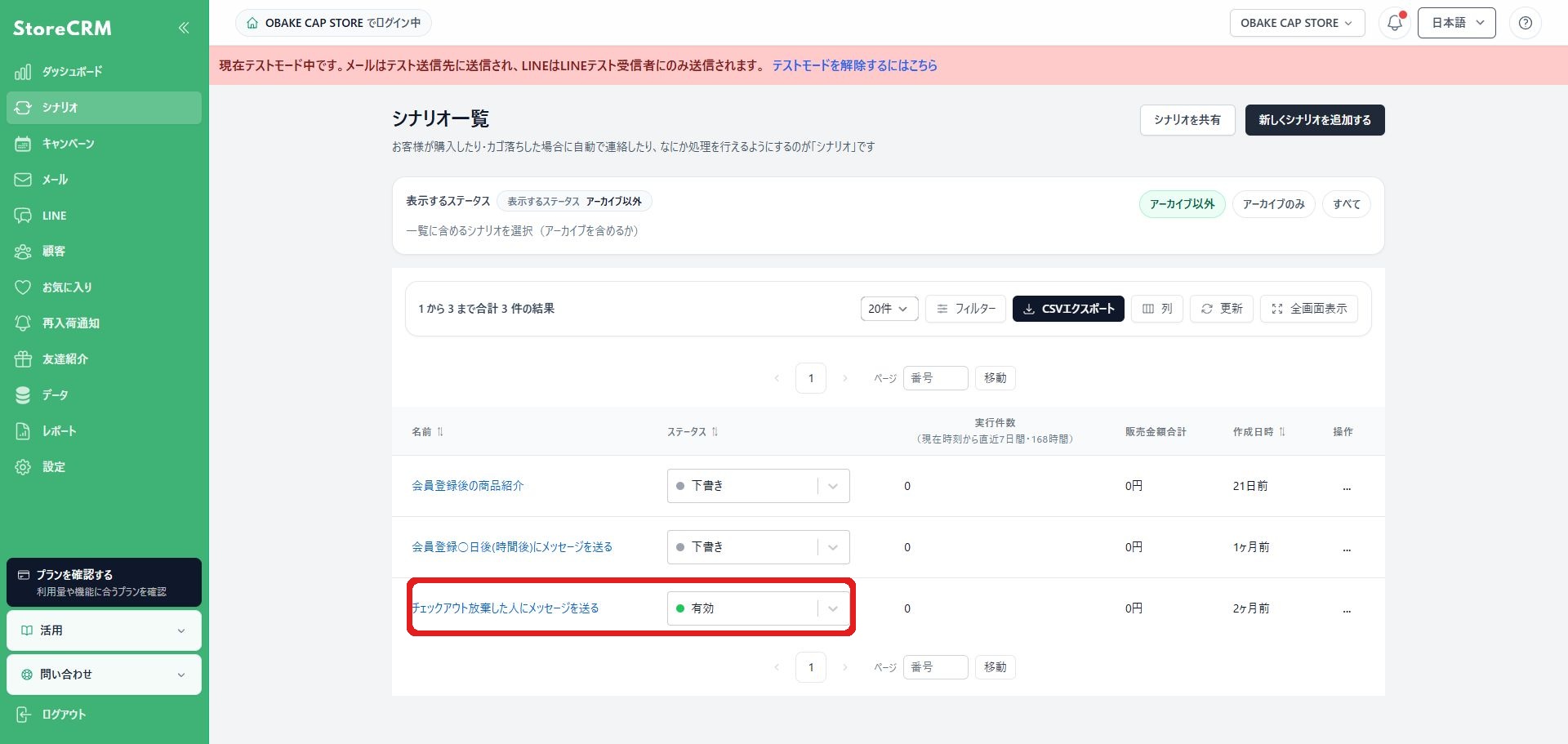Open キャンペーン in the sidebar
This screenshot has width=1568, height=744.
104,144
